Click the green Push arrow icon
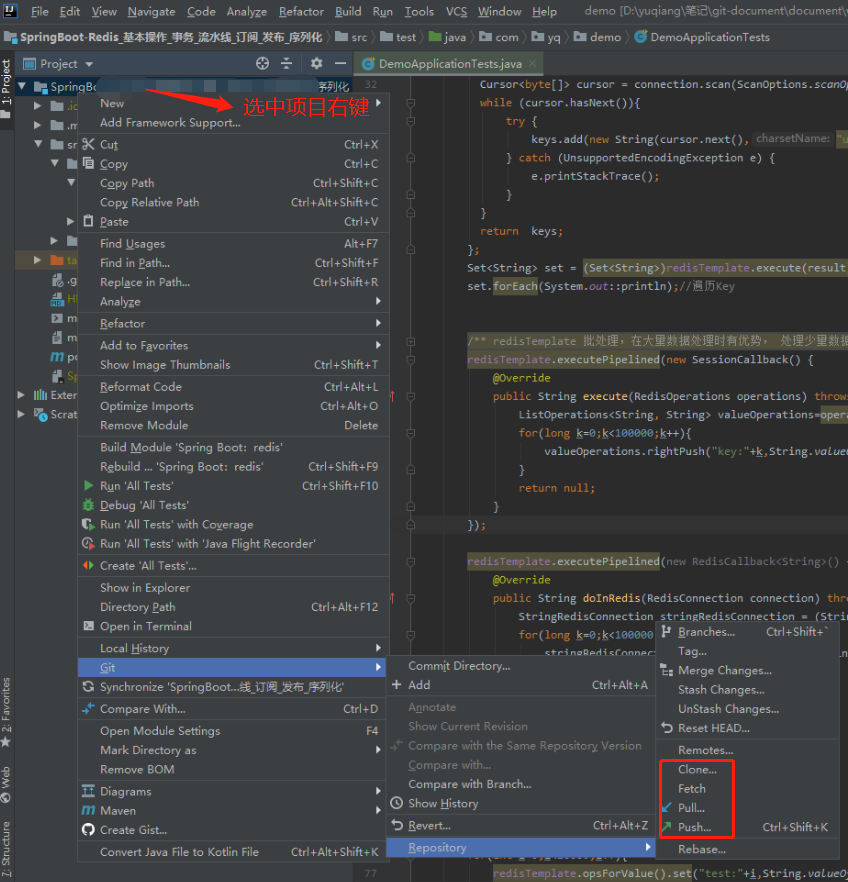This screenshot has height=882, width=848. (x=667, y=827)
